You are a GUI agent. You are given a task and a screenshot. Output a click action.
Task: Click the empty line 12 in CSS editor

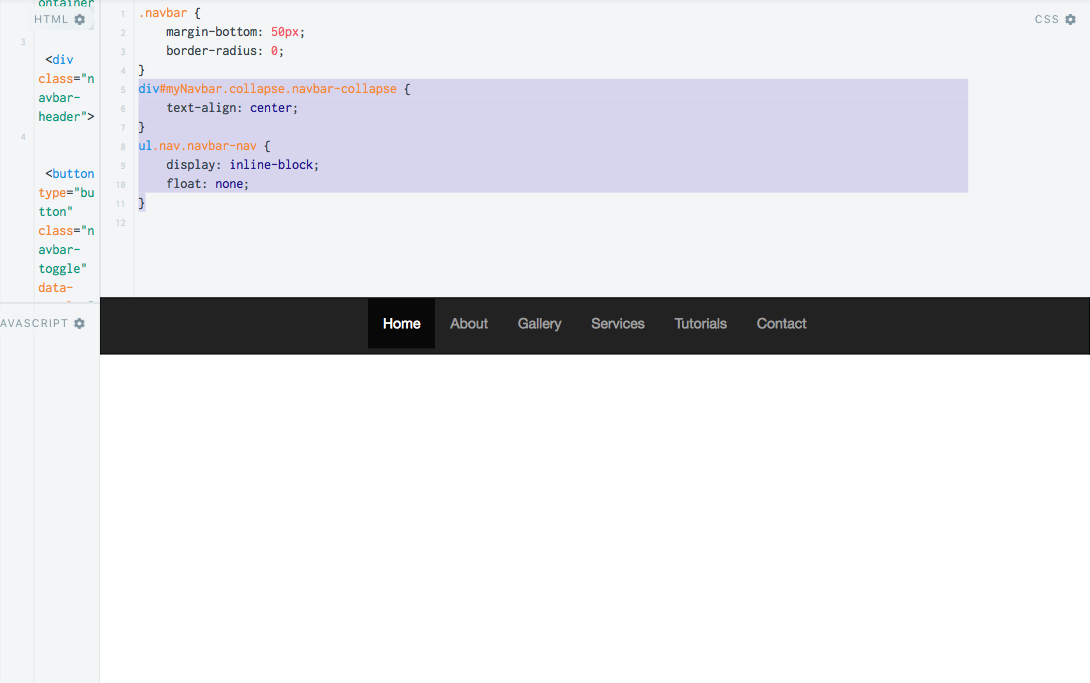[x=553, y=222]
